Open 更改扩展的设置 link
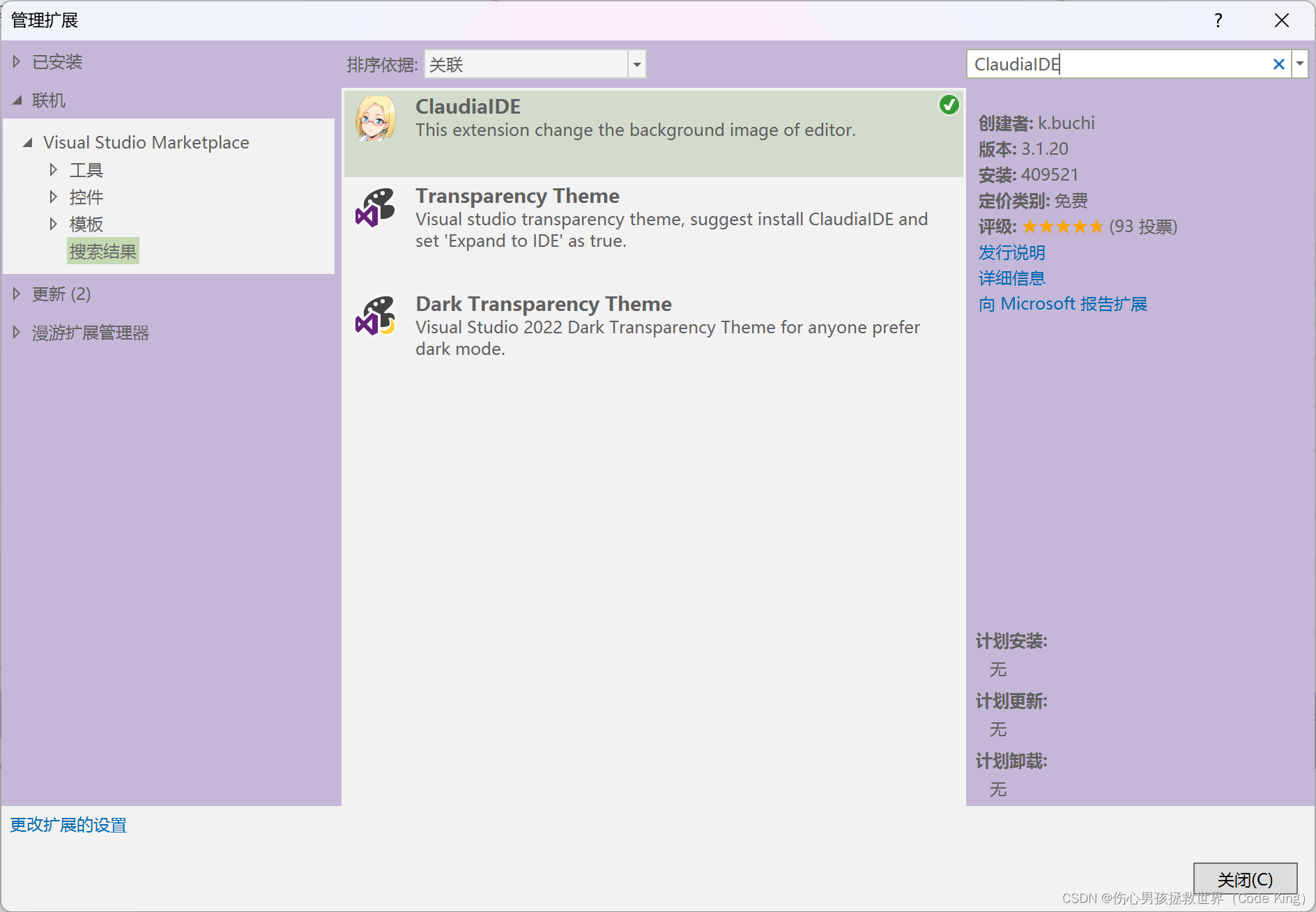1316x912 pixels. (x=68, y=825)
